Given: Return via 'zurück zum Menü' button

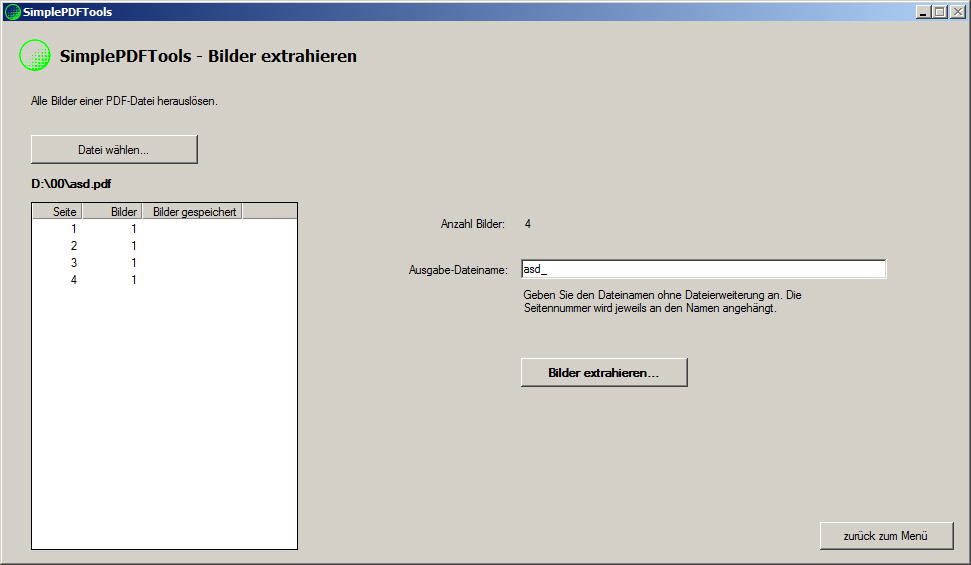Looking at the screenshot, I should pyautogui.click(x=886, y=536).
